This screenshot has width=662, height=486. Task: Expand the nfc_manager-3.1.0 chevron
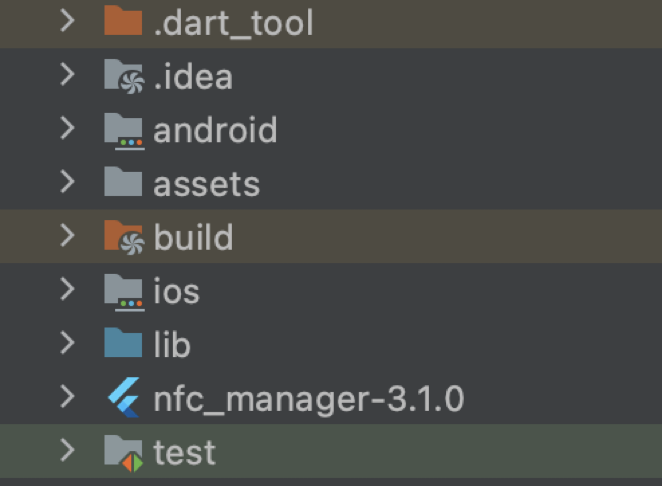(x=67, y=399)
